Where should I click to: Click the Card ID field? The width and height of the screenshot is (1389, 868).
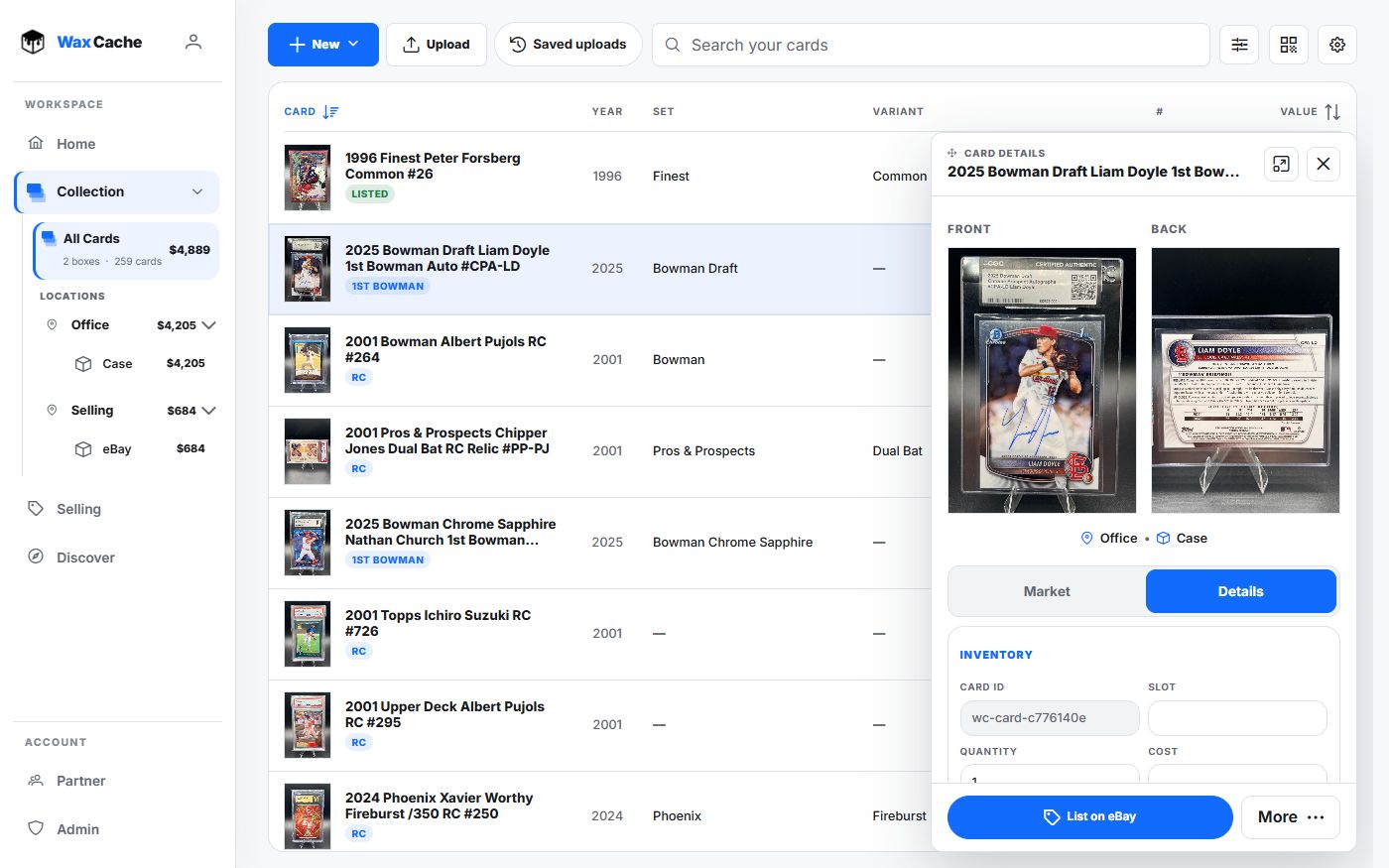coord(1050,718)
